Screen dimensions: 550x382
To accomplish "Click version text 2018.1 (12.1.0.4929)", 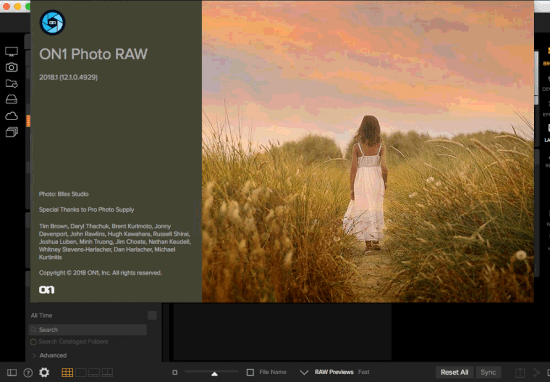I will tap(68, 78).
